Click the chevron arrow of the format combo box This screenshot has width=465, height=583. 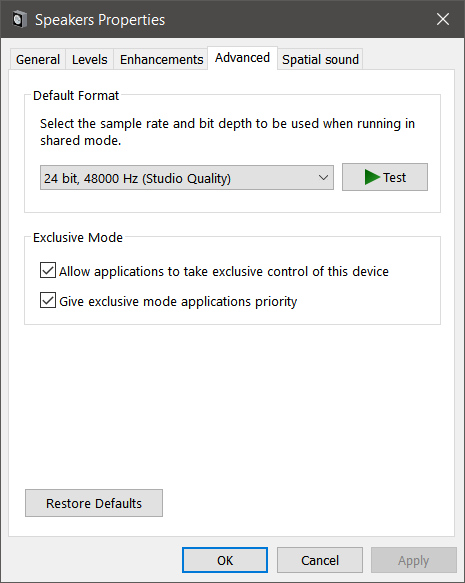[x=323, y=178]
